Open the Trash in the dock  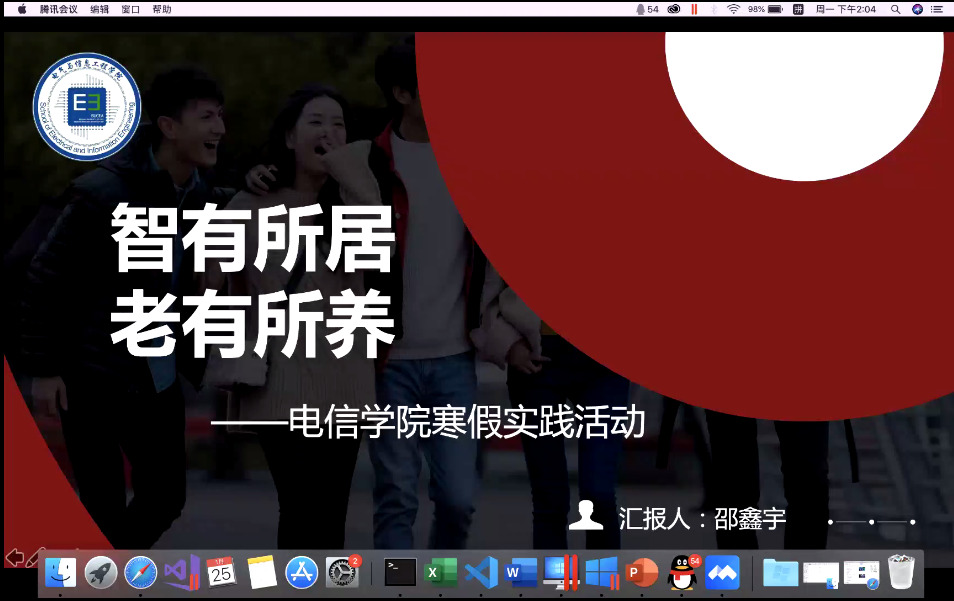pyautogui.click(x=901, y=573)
